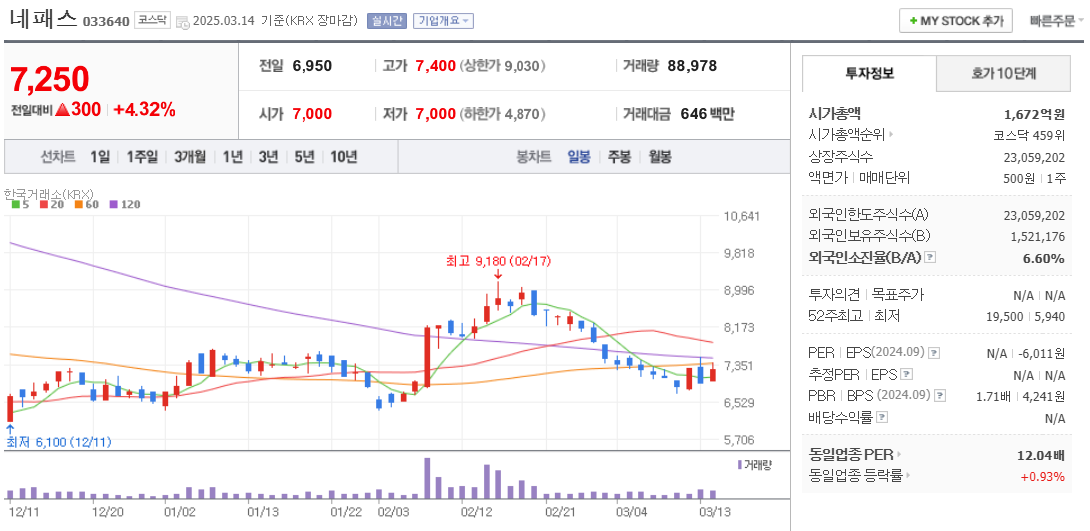Select the 주봉 candlestick chart
Screen dimensions: 1090x531
pos(619,157)
